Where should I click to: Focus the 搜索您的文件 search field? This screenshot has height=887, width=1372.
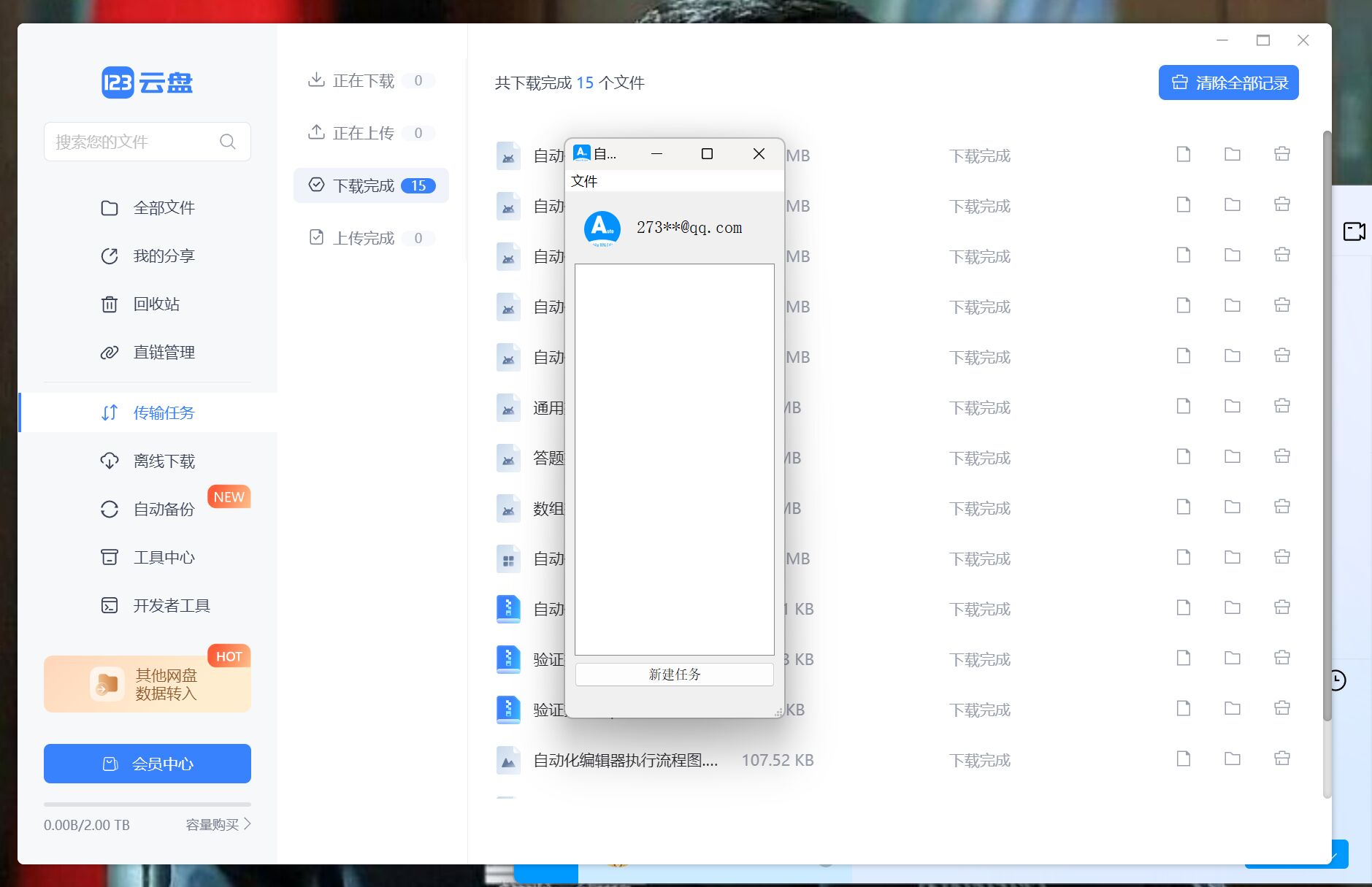pyautogui.click(x=147, y=142)
